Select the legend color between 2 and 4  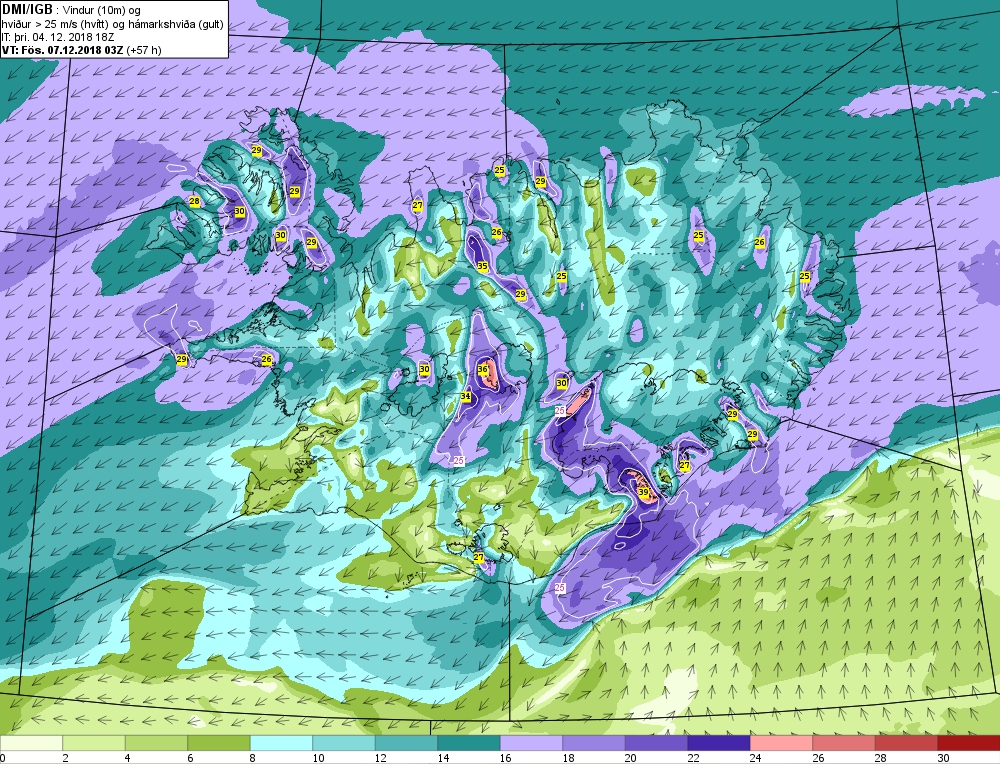pyautogui.click(x=94, y=743)
